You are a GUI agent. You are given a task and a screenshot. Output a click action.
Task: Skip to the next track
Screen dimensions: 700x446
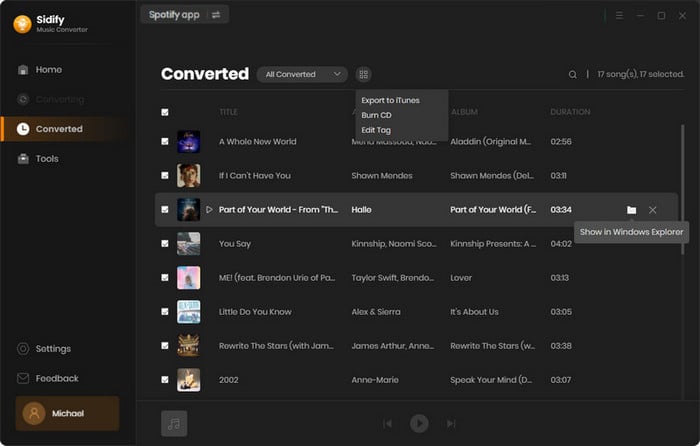[x=451, y=424]
